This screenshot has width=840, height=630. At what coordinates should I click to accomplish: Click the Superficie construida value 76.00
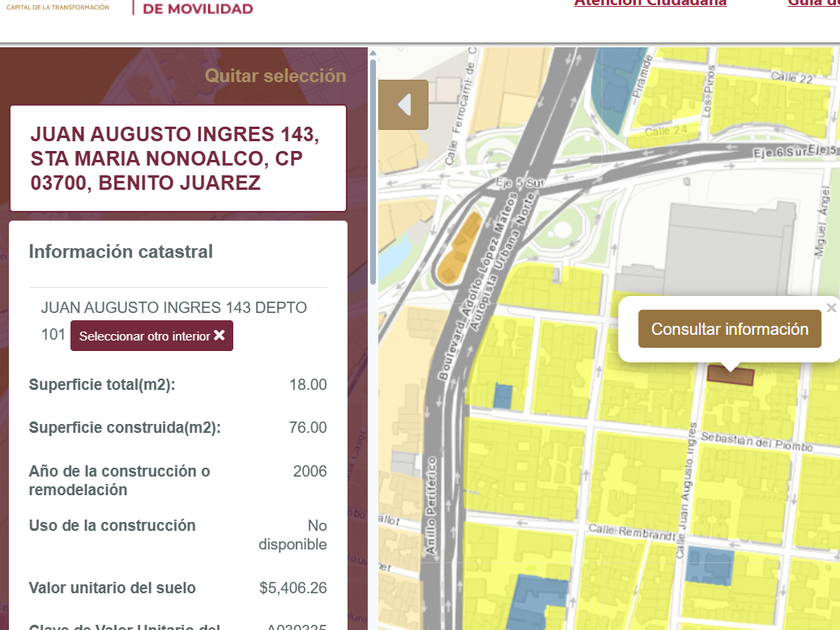(307, 427)
